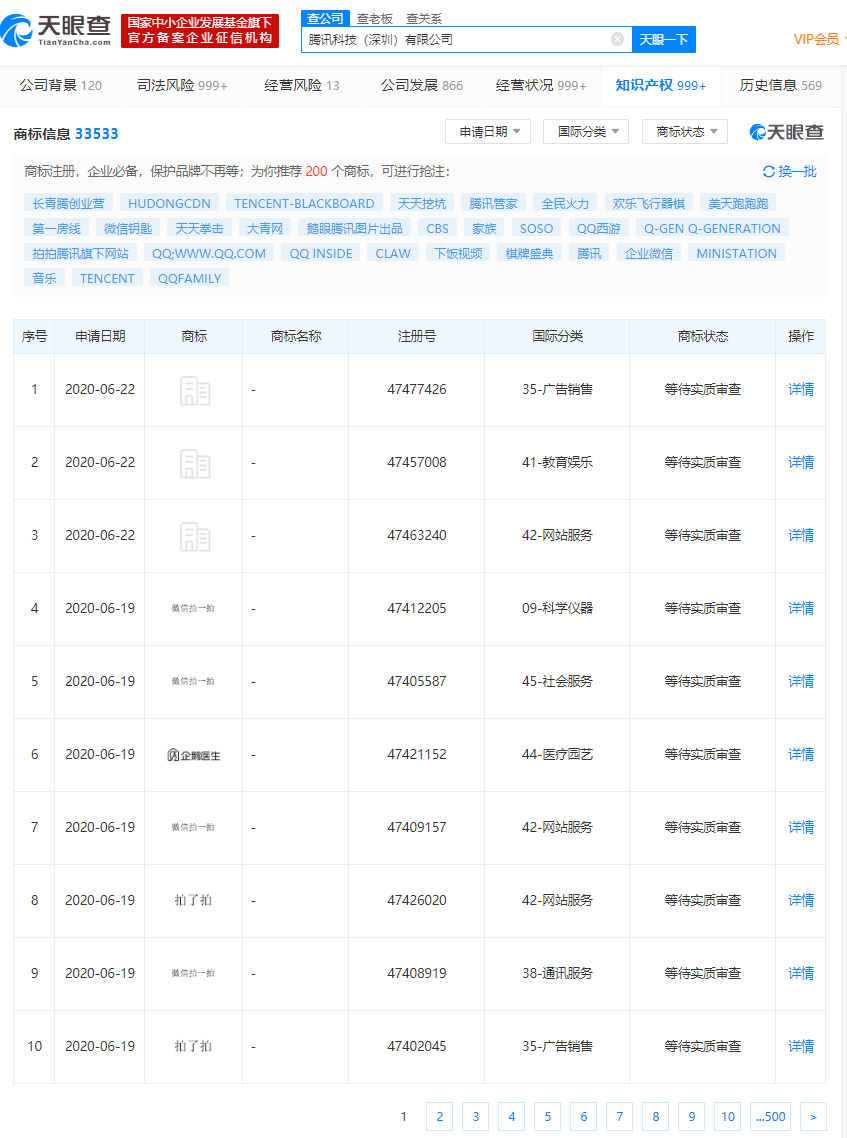
Task: Click the 换一批 refresh icon
Action: coord(769,172)
